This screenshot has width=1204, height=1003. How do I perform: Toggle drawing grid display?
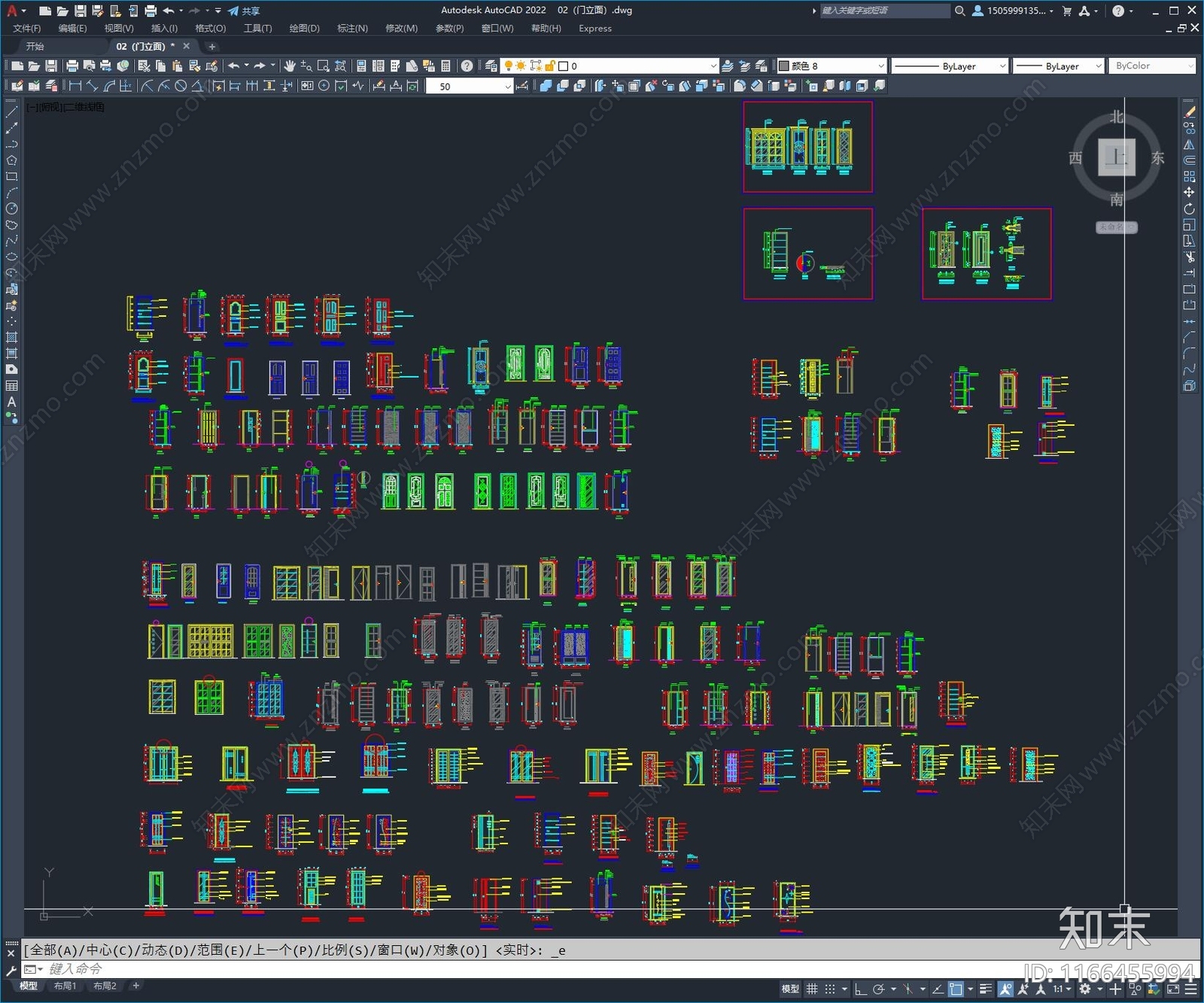tap(812, 989)
